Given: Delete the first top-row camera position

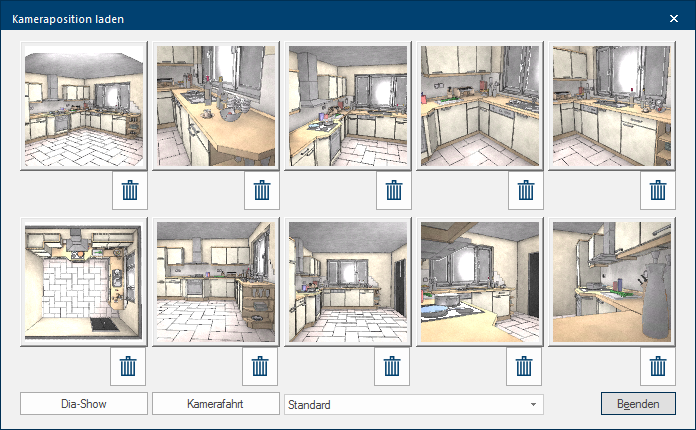Looking at the screenshot, I should tap(128, 190).
